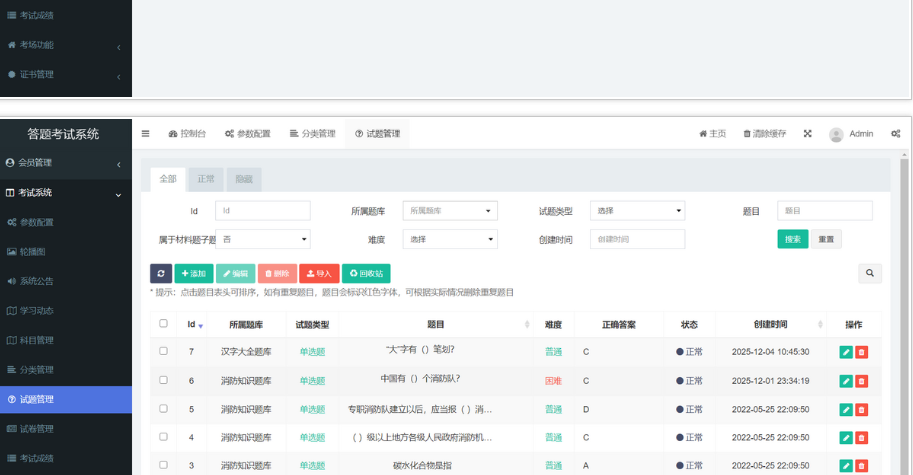Open 学习动态 in the sidebar
Viewport: 913px width, 475px height.
(x=66, y=311)
